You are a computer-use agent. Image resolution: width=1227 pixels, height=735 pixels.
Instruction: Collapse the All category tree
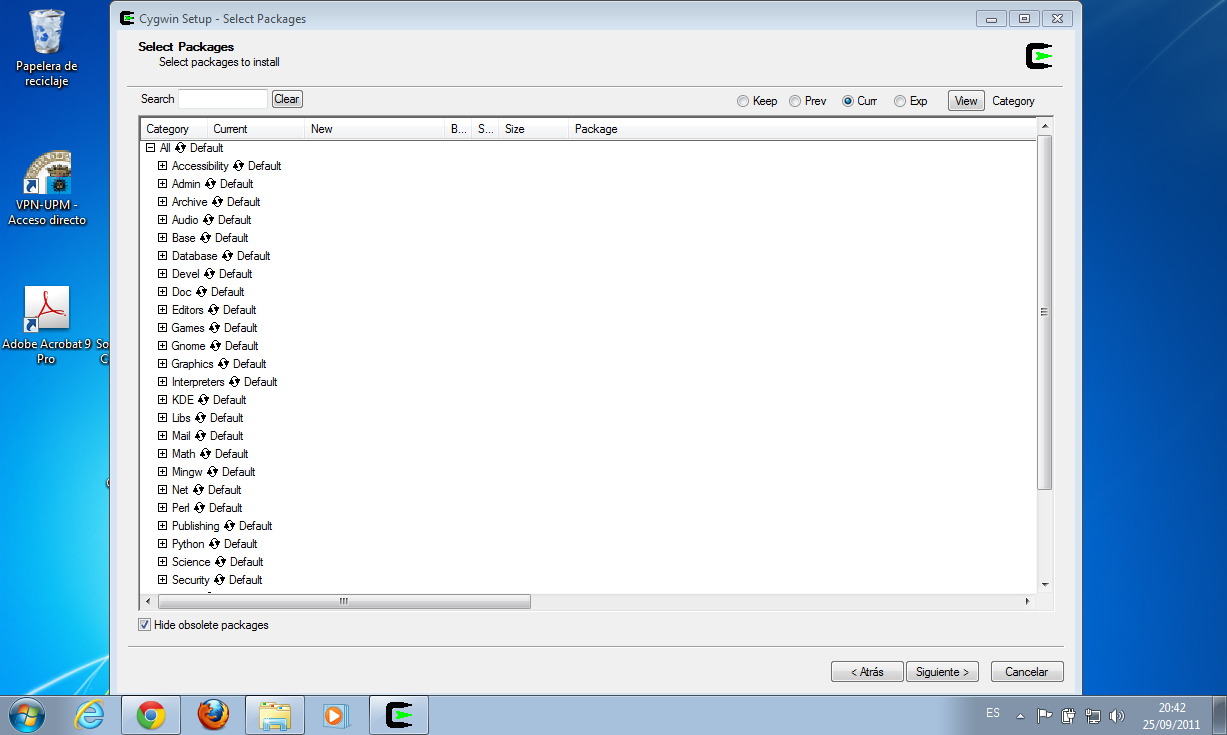pos(151,148)
